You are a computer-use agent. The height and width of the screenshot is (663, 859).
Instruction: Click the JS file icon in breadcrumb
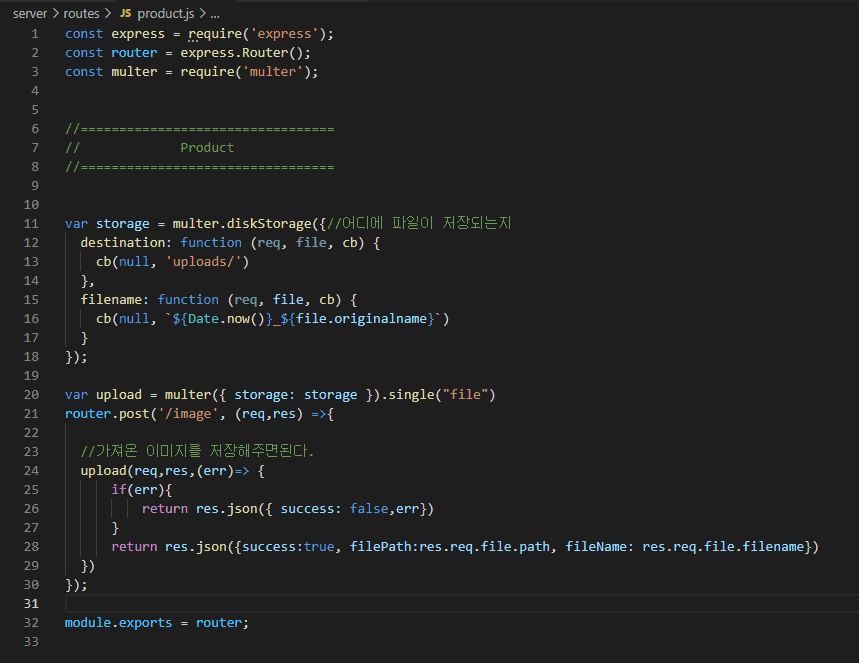125,13
